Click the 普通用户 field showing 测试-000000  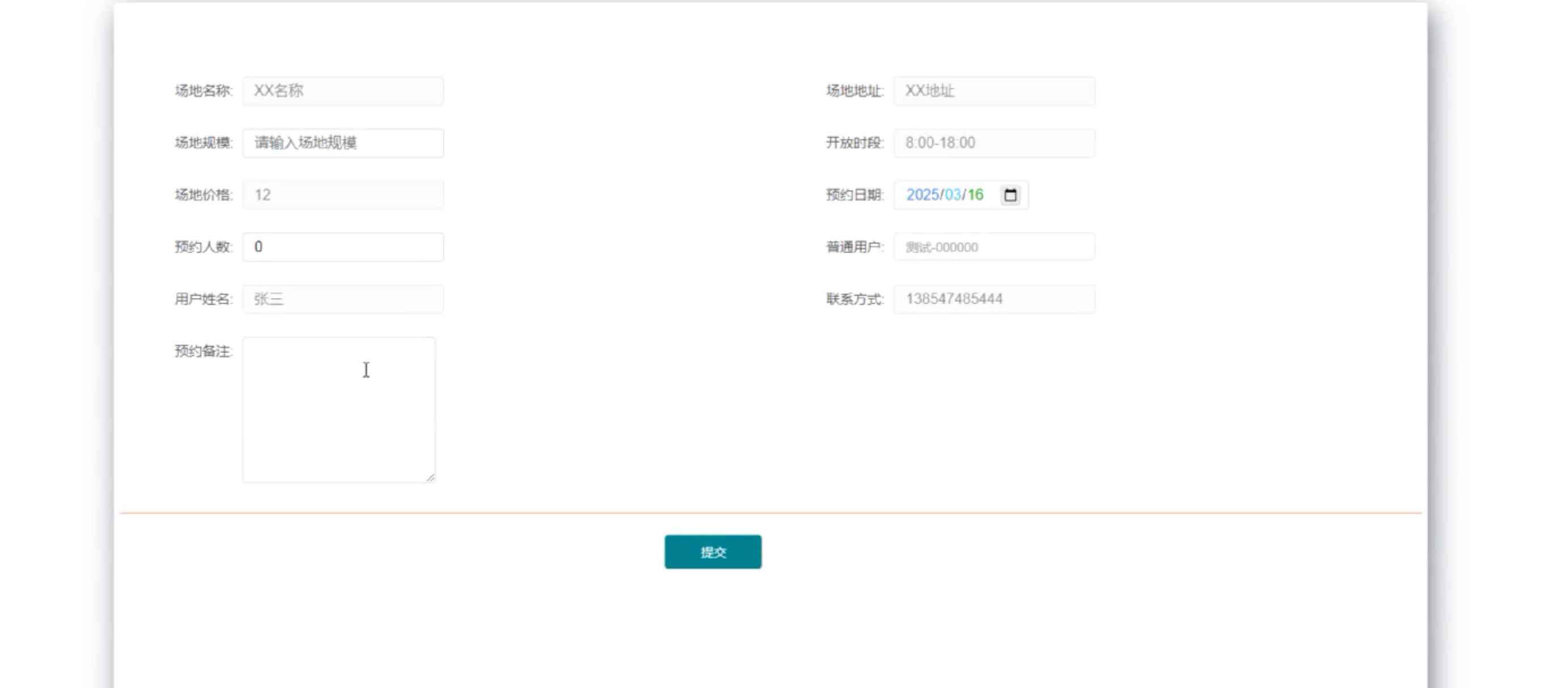tap(994, 247)
